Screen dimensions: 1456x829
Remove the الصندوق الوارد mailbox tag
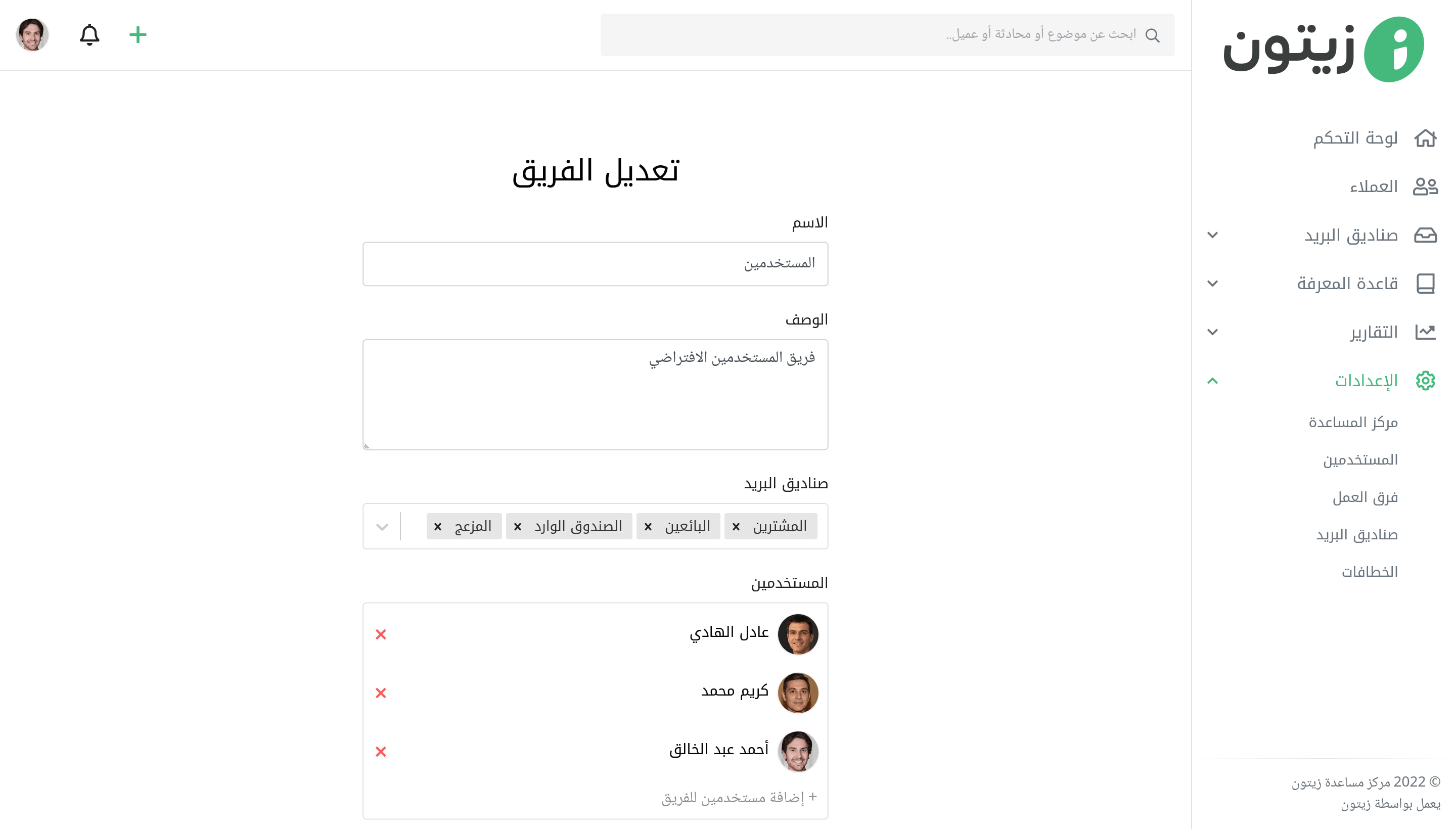[x=517, y=527]
